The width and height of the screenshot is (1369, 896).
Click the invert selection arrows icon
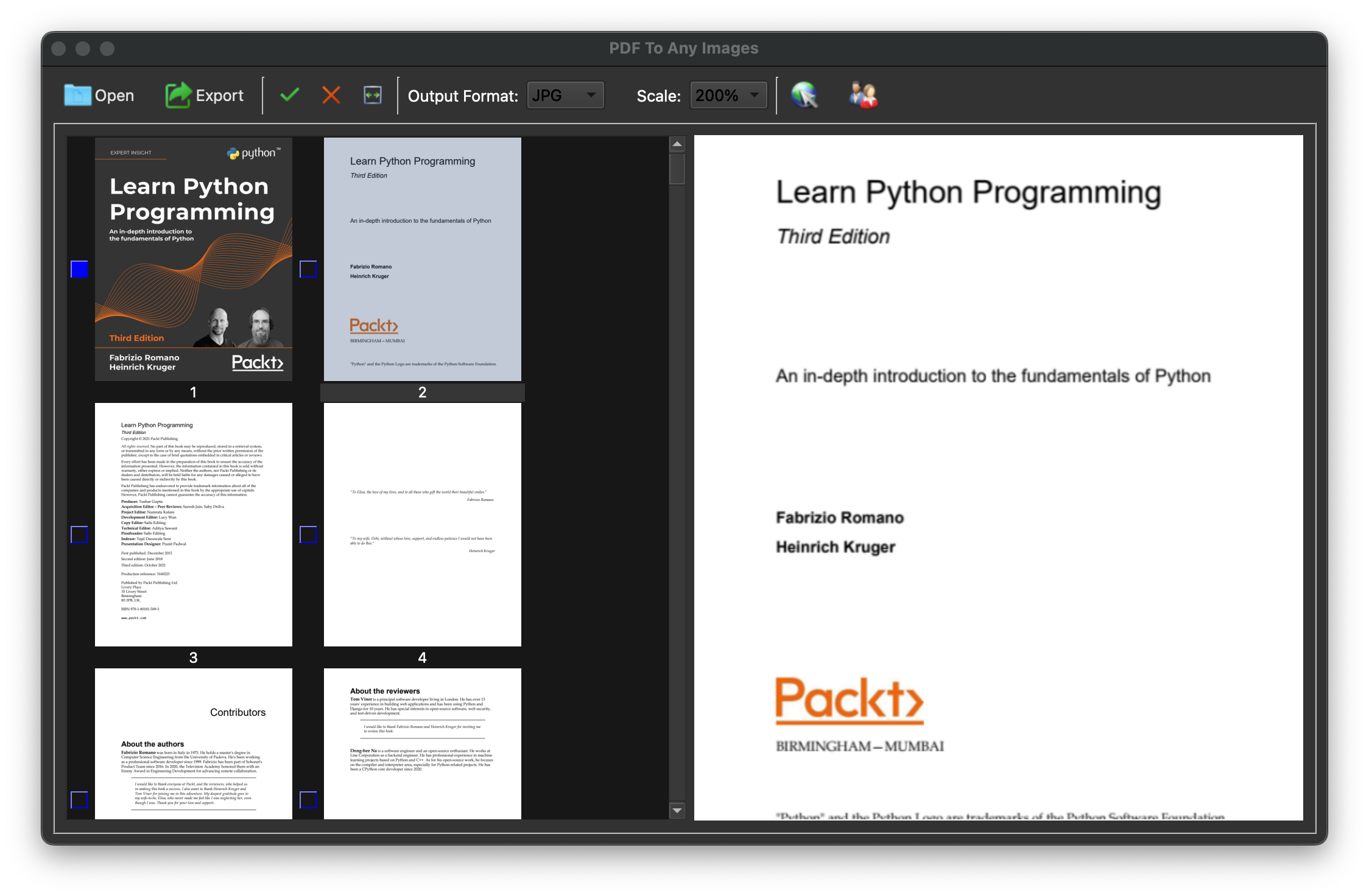(x=372, y=95)
